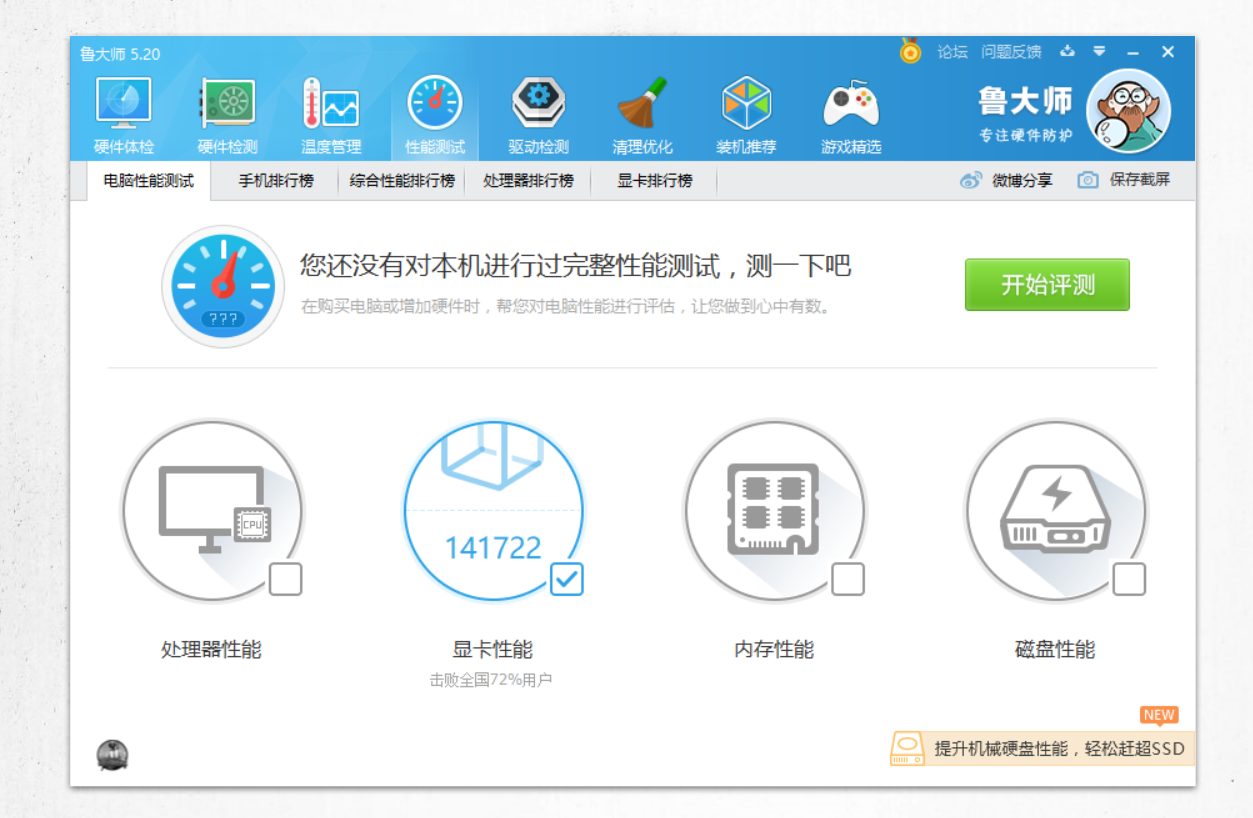Click the 提升机械硬盘性能，轻松赶超SSD banner

click(x=1042, y=748)
